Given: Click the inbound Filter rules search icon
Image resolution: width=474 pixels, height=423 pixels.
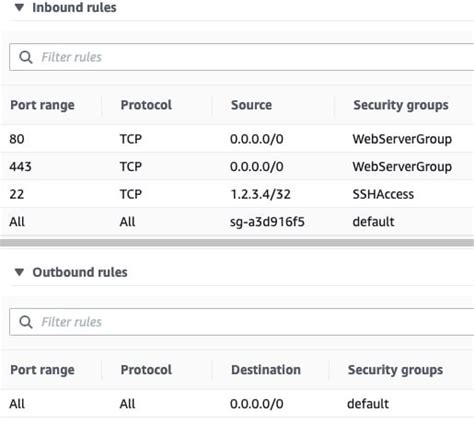Looking at the screenshot, I should click(x=26, y=57).
